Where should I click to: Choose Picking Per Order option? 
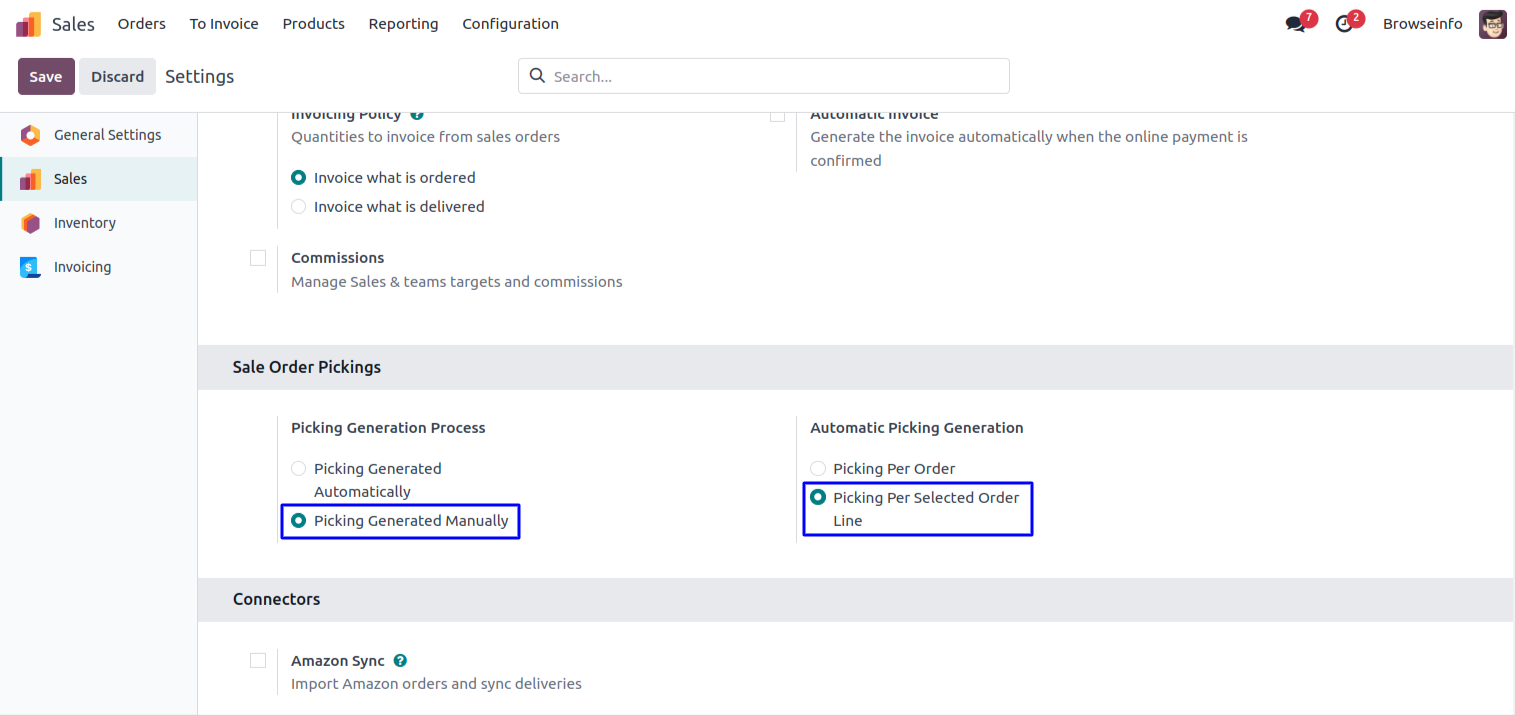(x=818, y=469)
